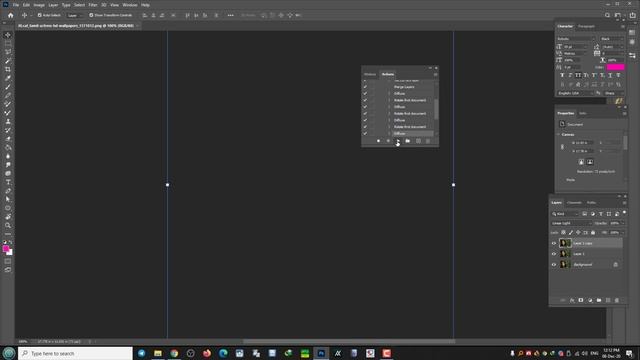Open the Actions panel menu
The height and width of the screenshot is (360, 640).
pos(436,74)
